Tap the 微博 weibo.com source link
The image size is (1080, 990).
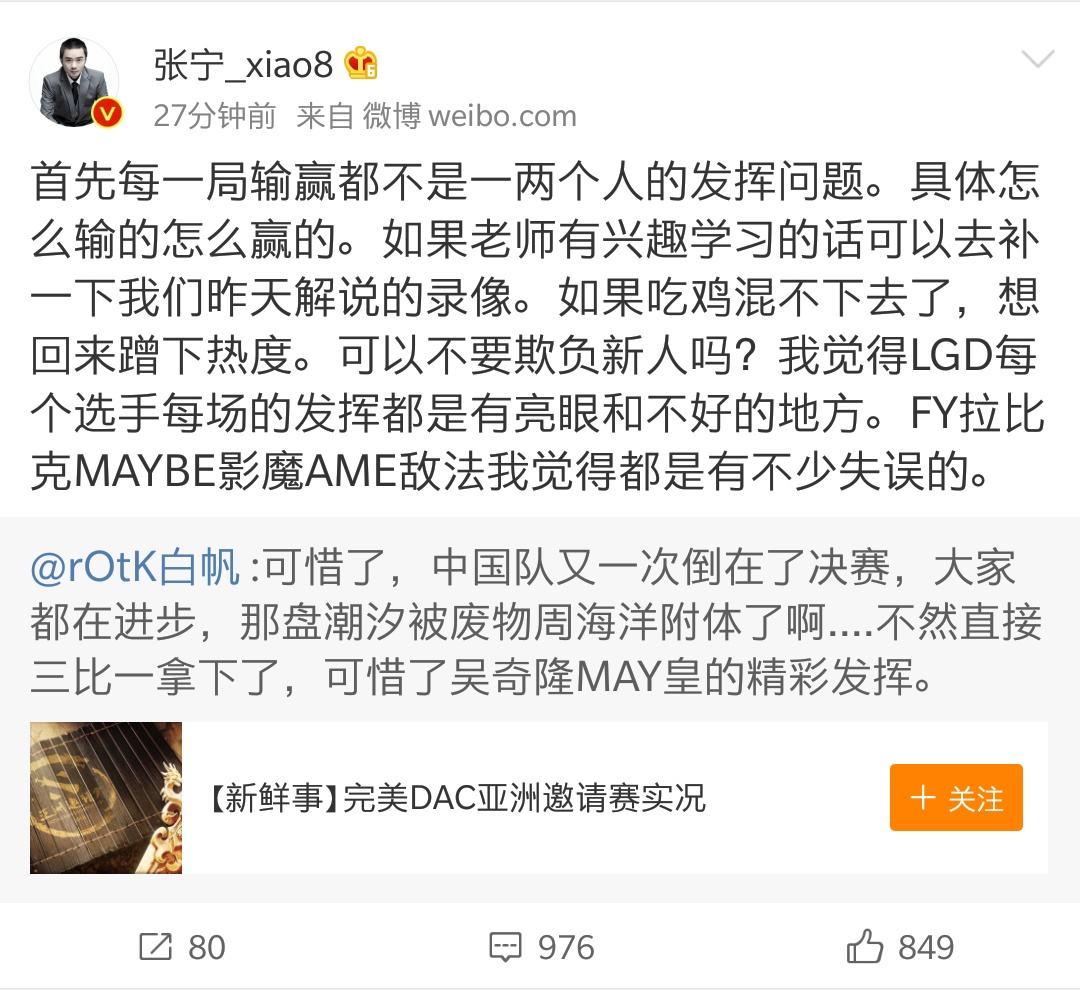point(470,116)
